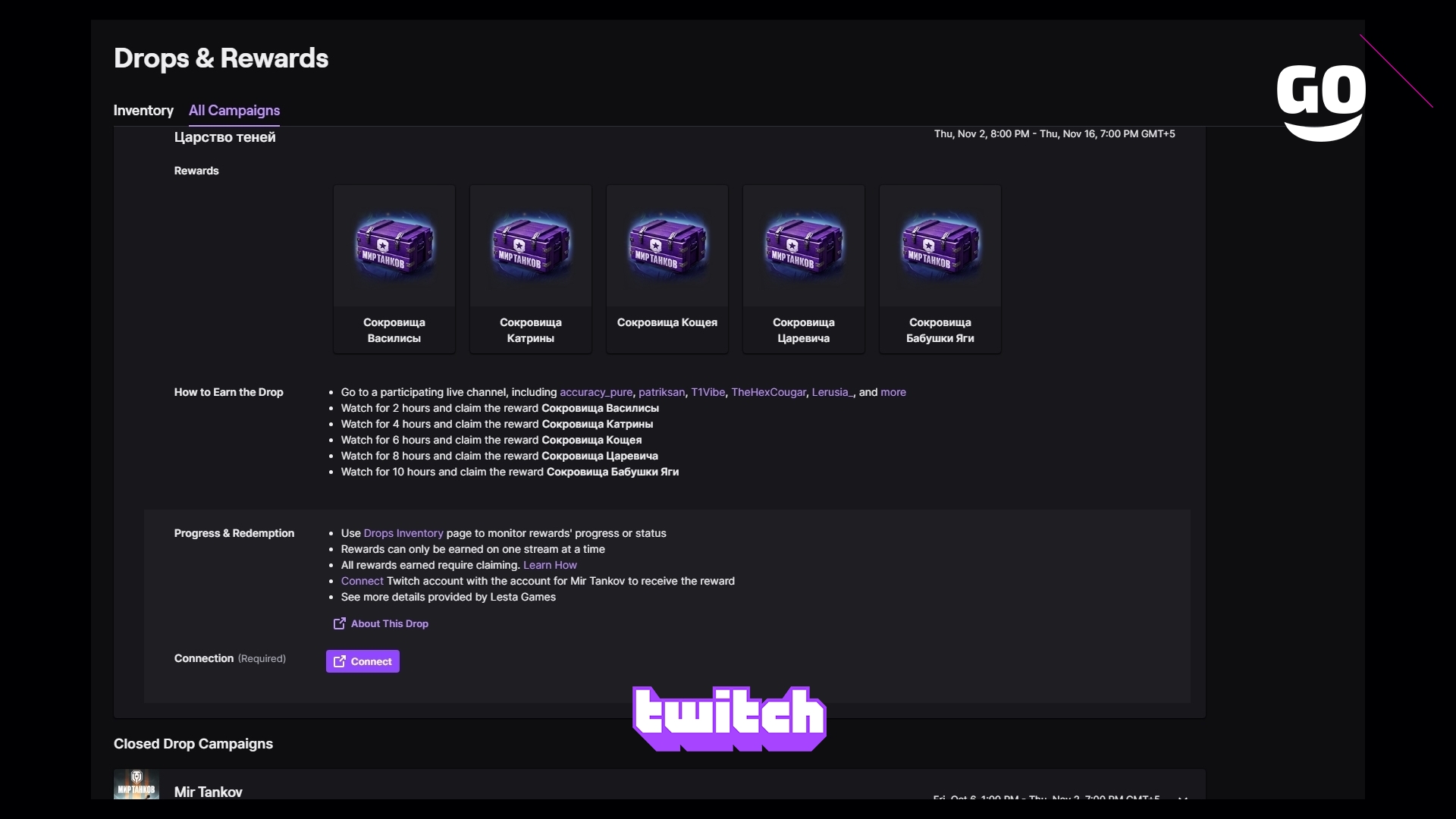Click the Twitch logo watermark icon

(x=728, y=715)
